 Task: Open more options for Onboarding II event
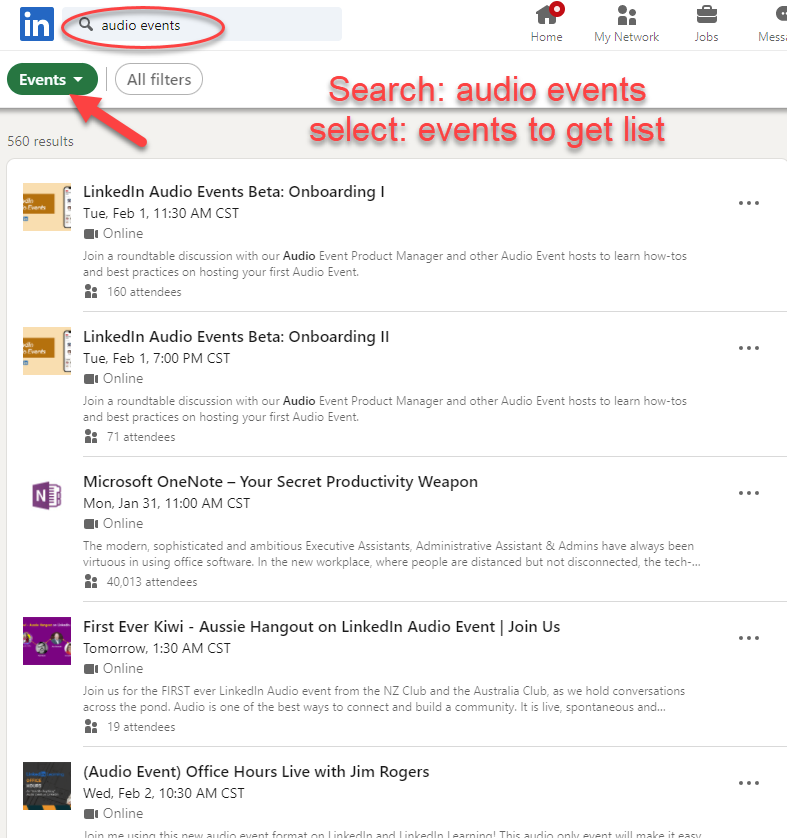click(x=749, y=348)
